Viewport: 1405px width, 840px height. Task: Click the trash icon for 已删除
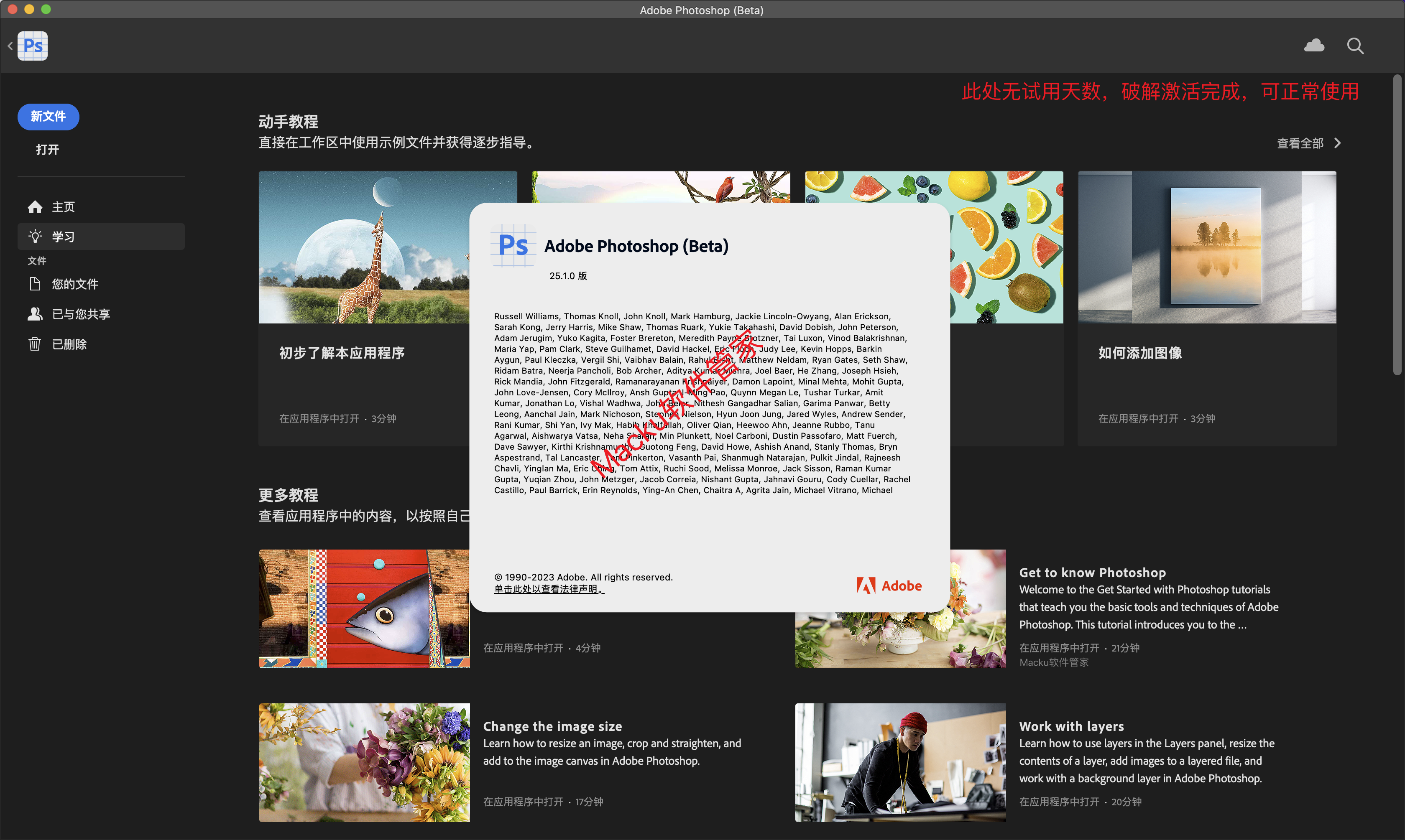35,344
